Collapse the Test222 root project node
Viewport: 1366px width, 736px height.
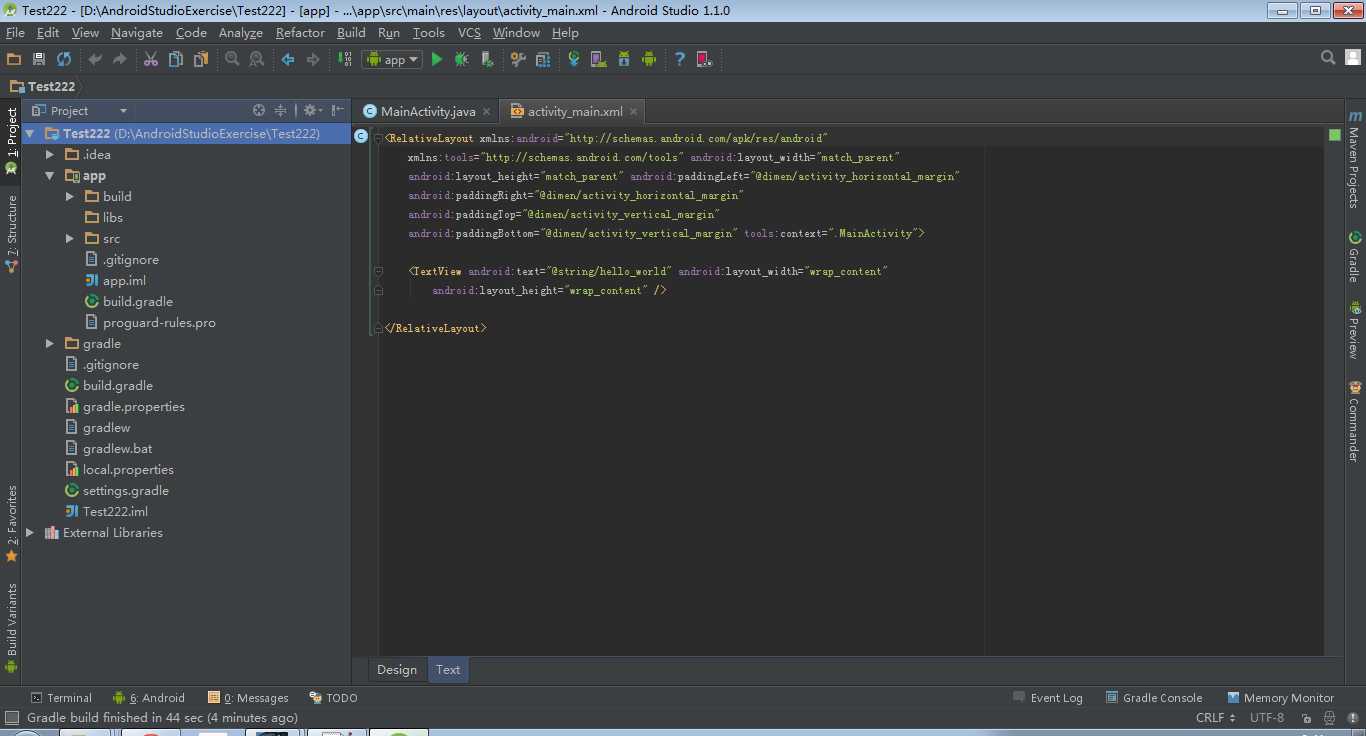point(30,133)
